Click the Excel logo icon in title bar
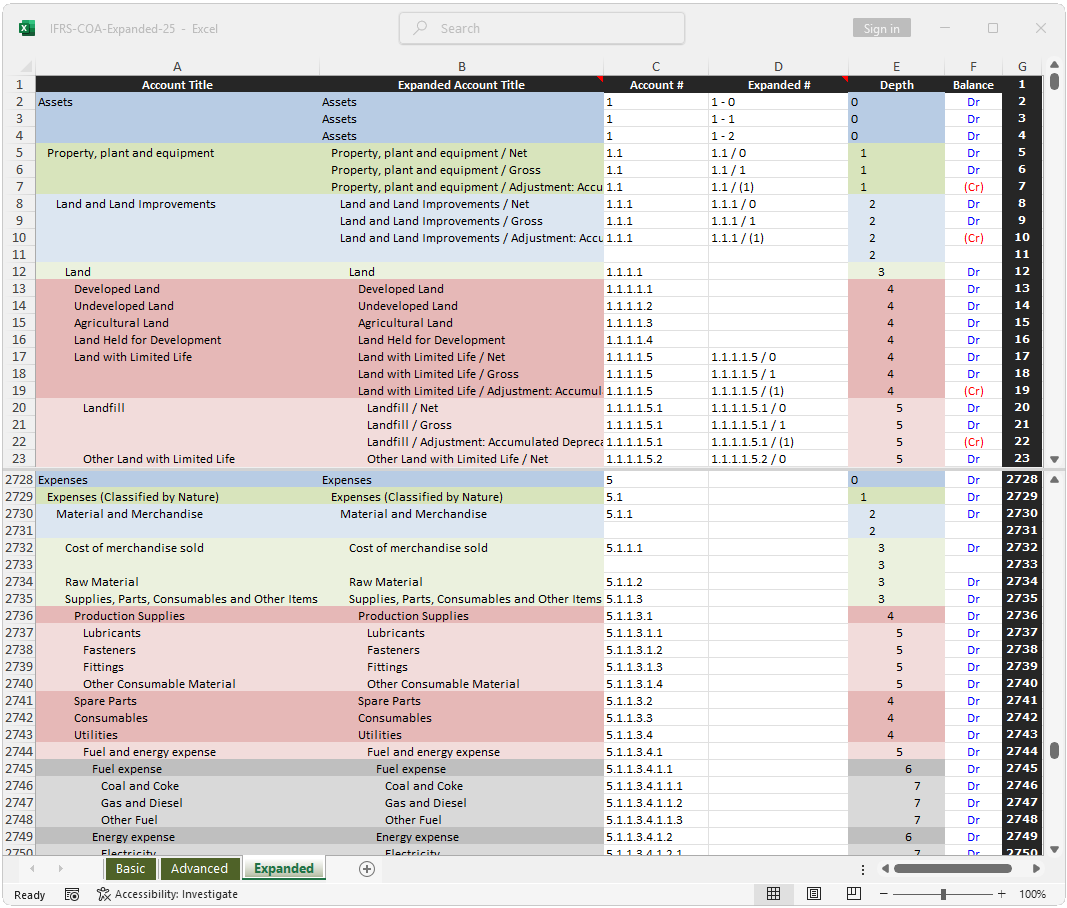Image resolution: width=1067 pixels, height=908 pixels. pyautogui.click(x=27, y=29)
